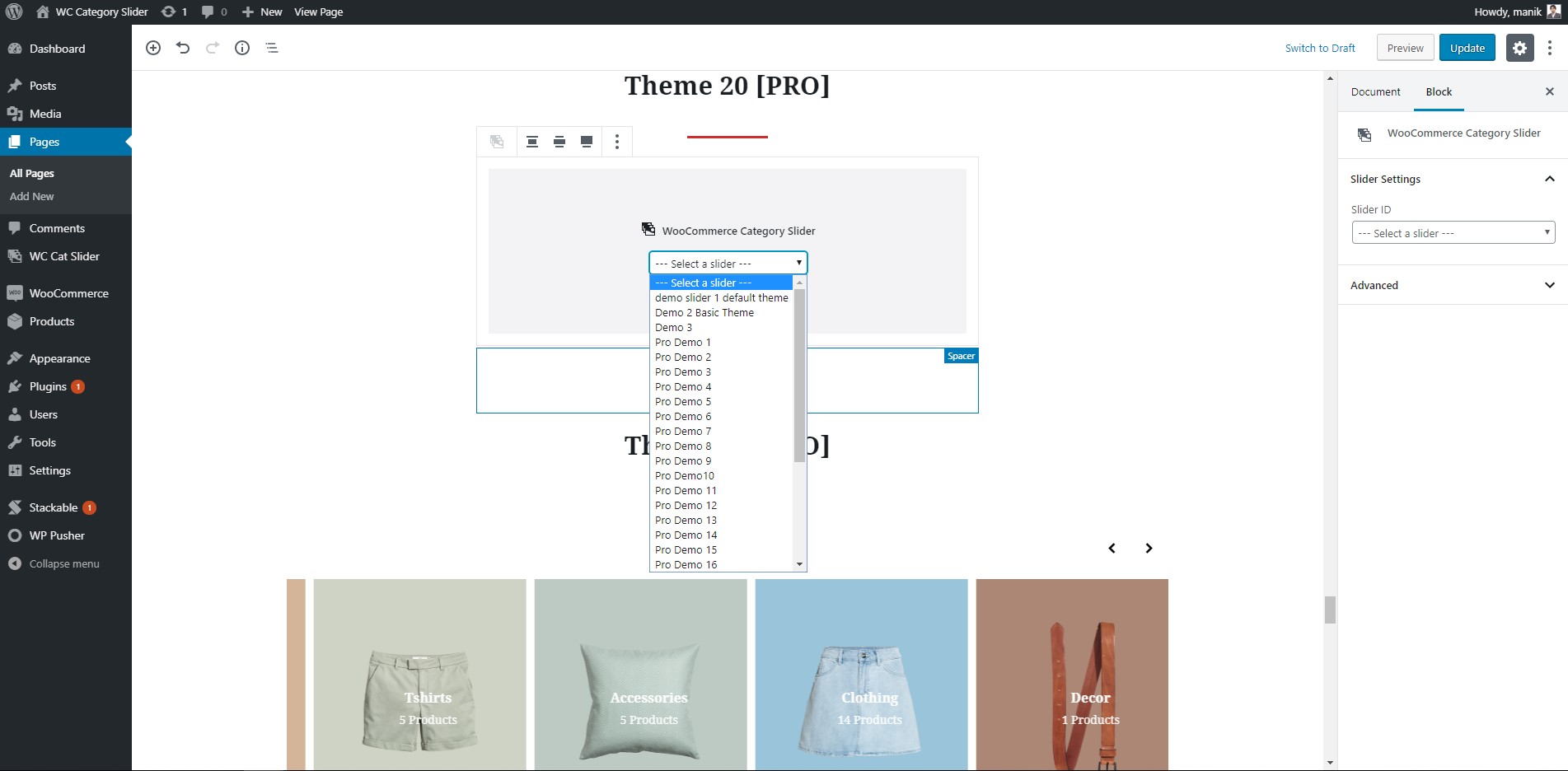Open the WC Category Slider site home link
Screen dimensions: 1568x771
[92, 12]
